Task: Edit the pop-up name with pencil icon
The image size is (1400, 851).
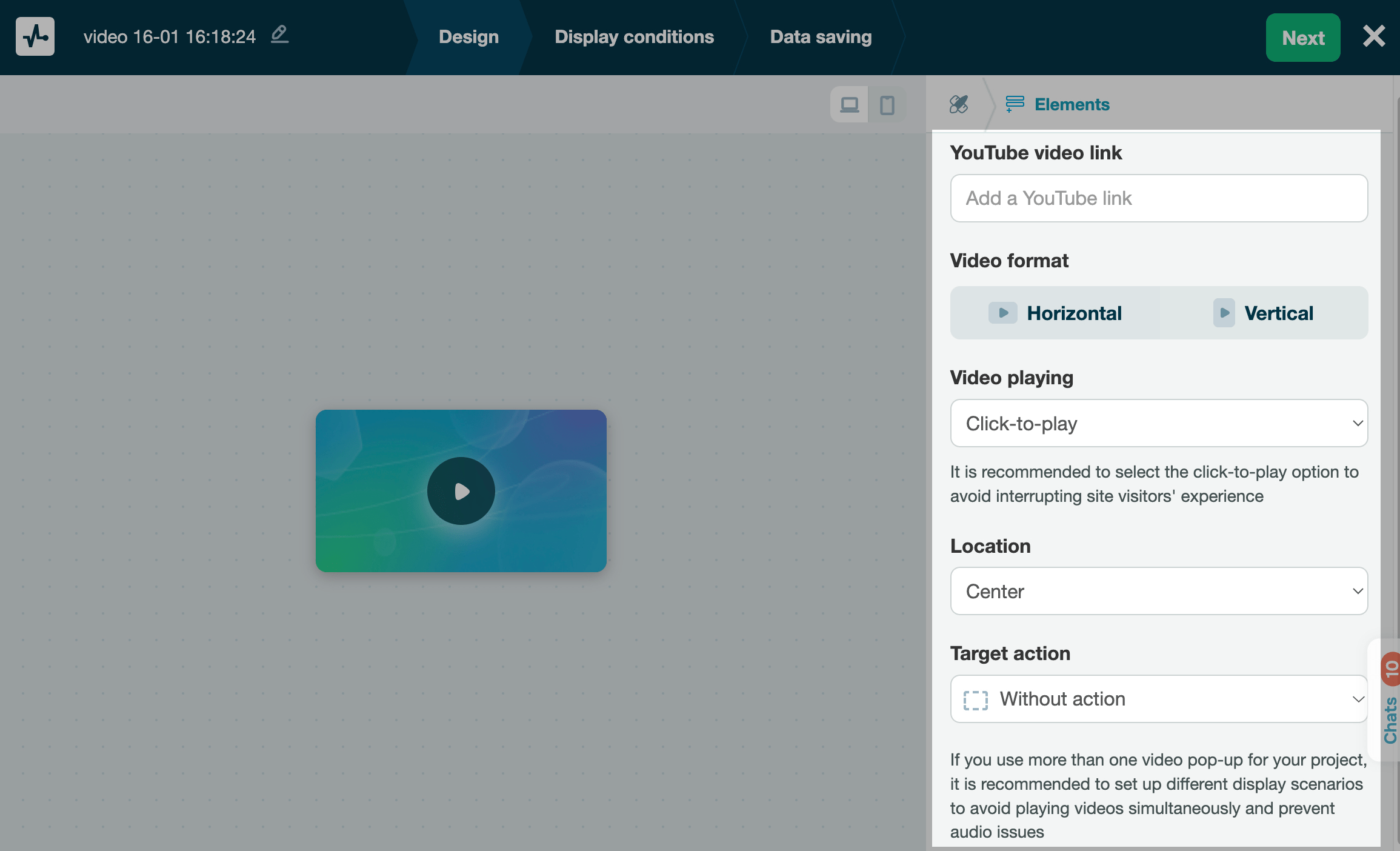Action: 279,35
